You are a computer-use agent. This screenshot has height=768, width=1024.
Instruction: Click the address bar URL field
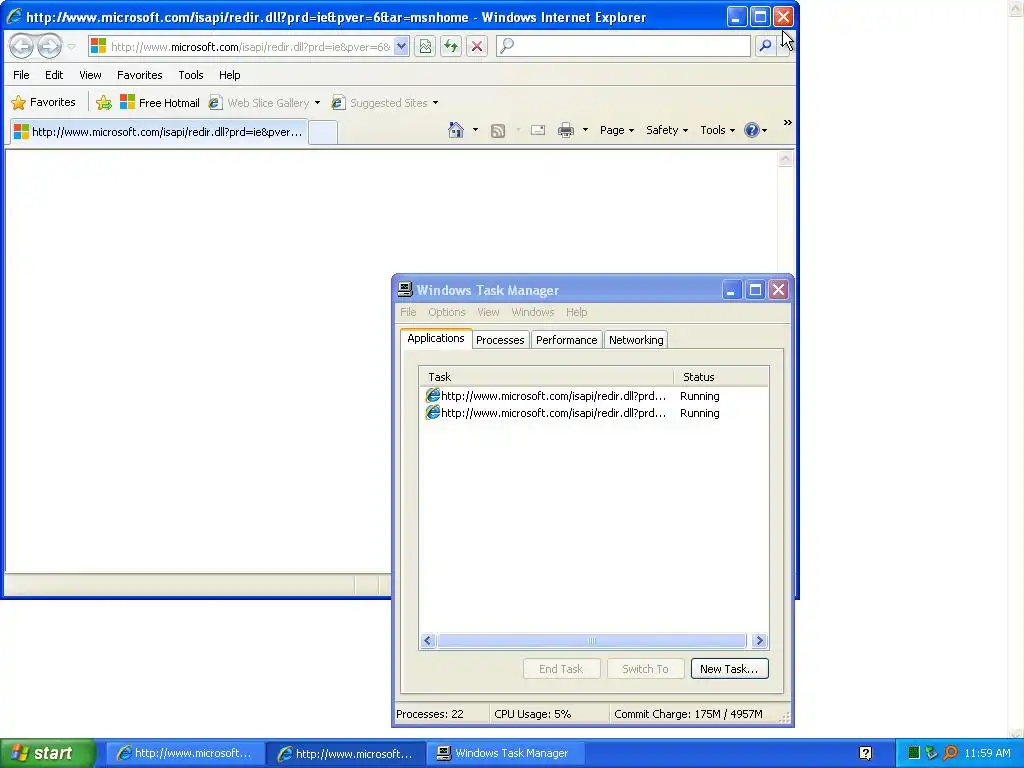pos(251,46)
